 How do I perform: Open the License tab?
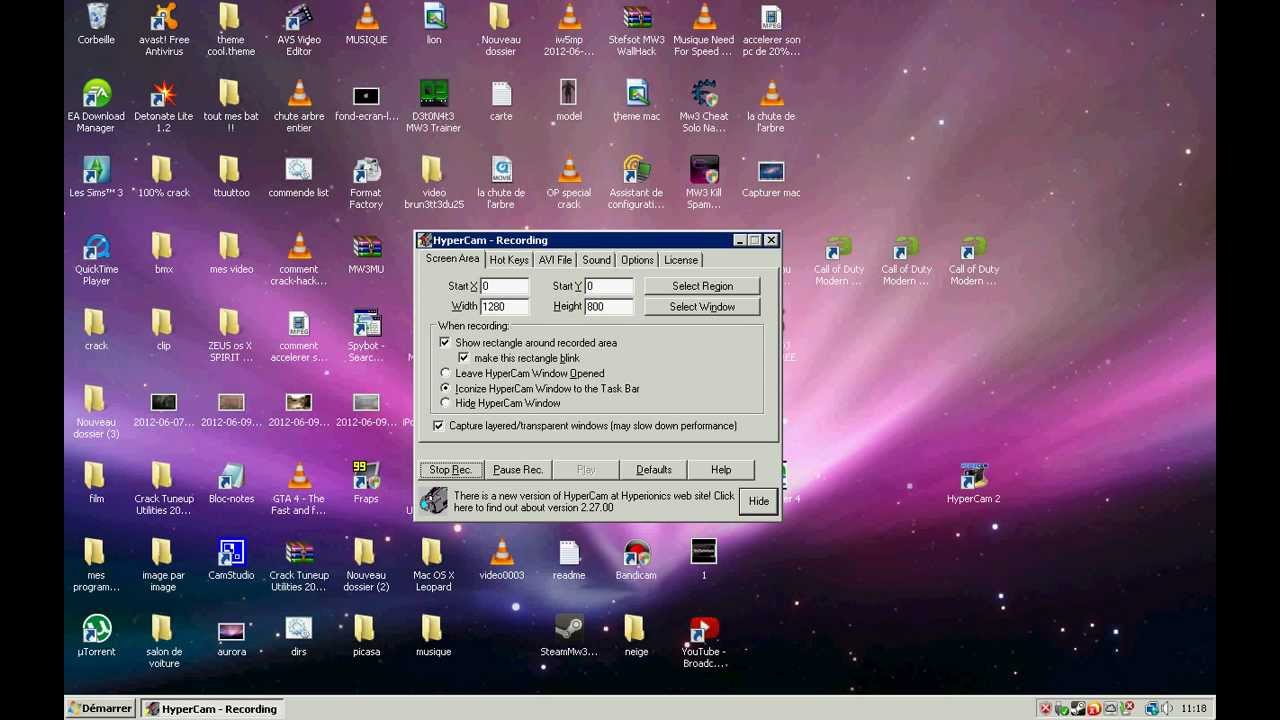point(681,260)
